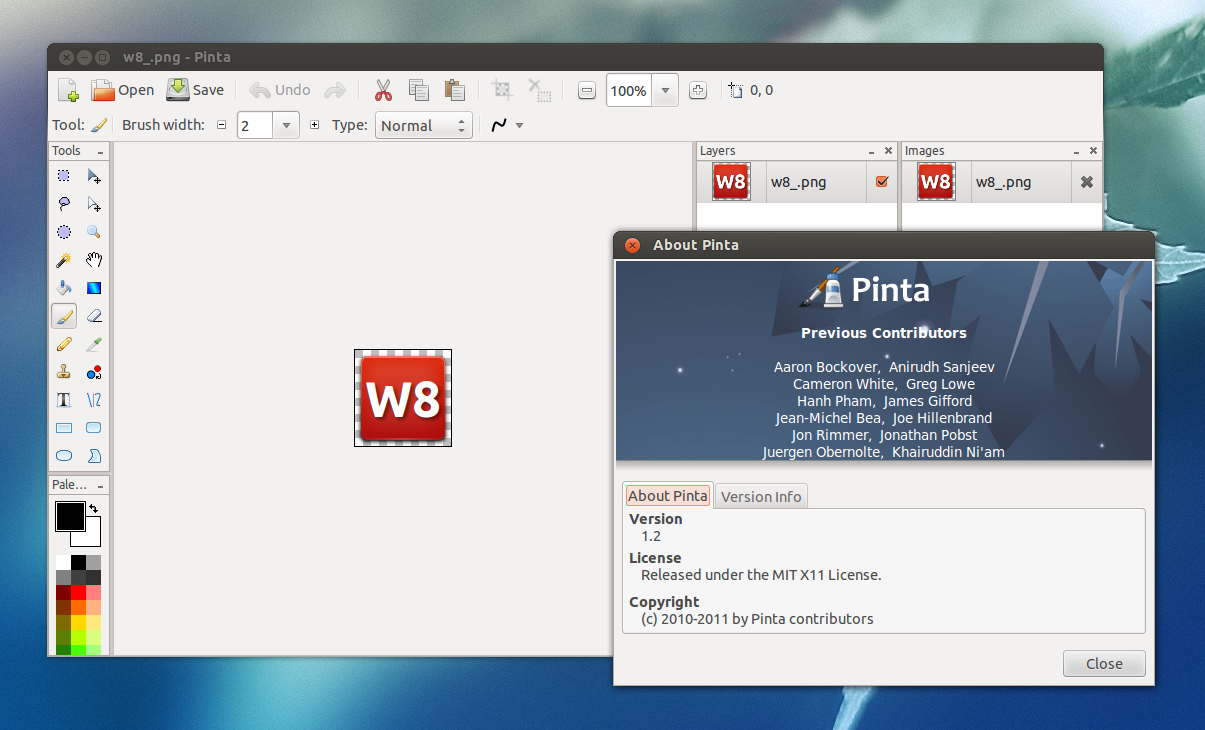1205x730 pixels.
Task: Select the Paint Bucket tool
Action: click(64, 287)
